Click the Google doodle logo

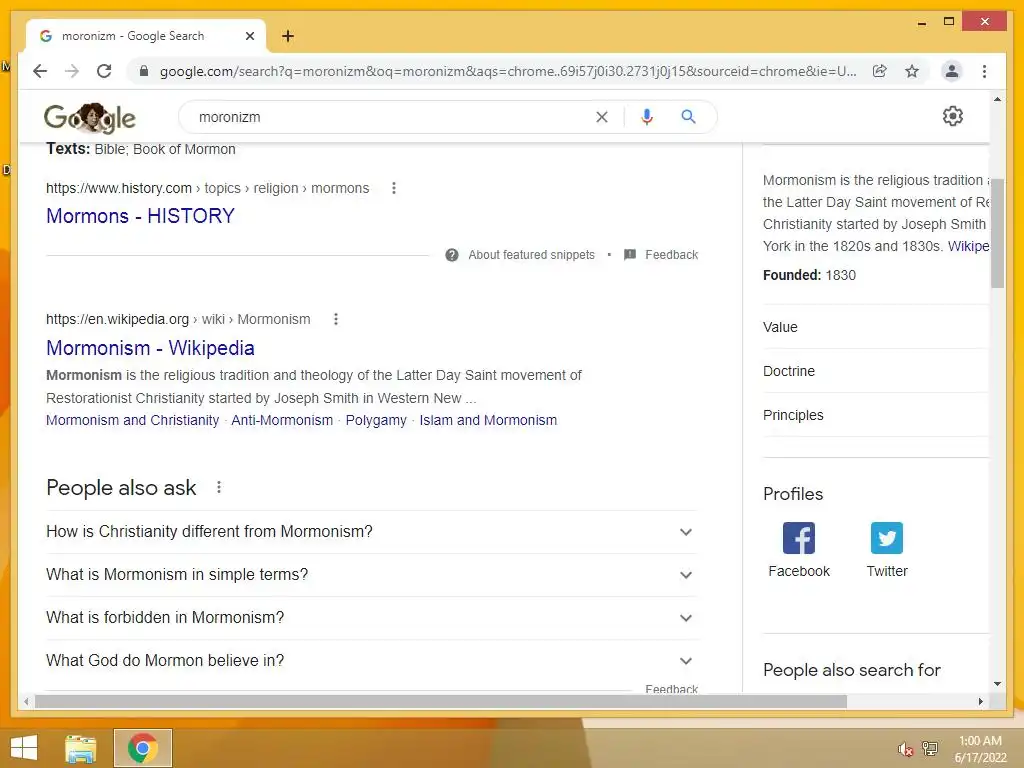pyautogui.click(x=90, y=118)
